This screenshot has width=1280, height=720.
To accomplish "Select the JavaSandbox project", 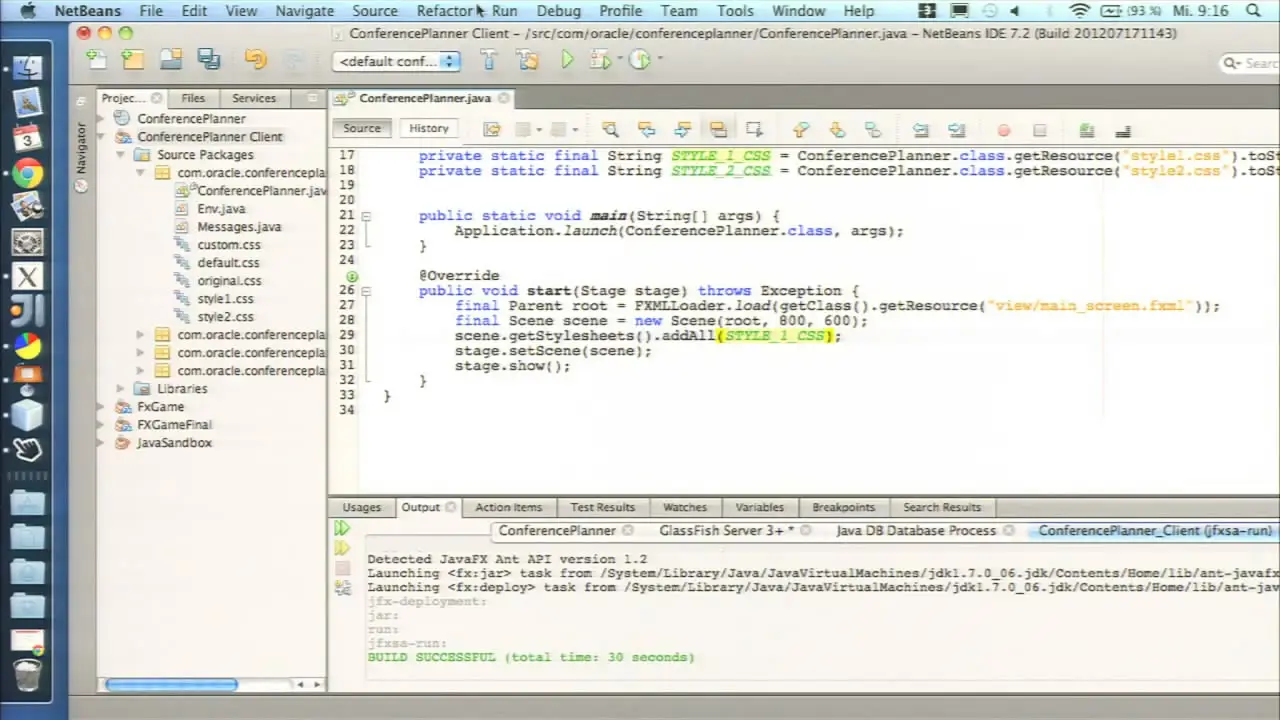I will (174, 443).
